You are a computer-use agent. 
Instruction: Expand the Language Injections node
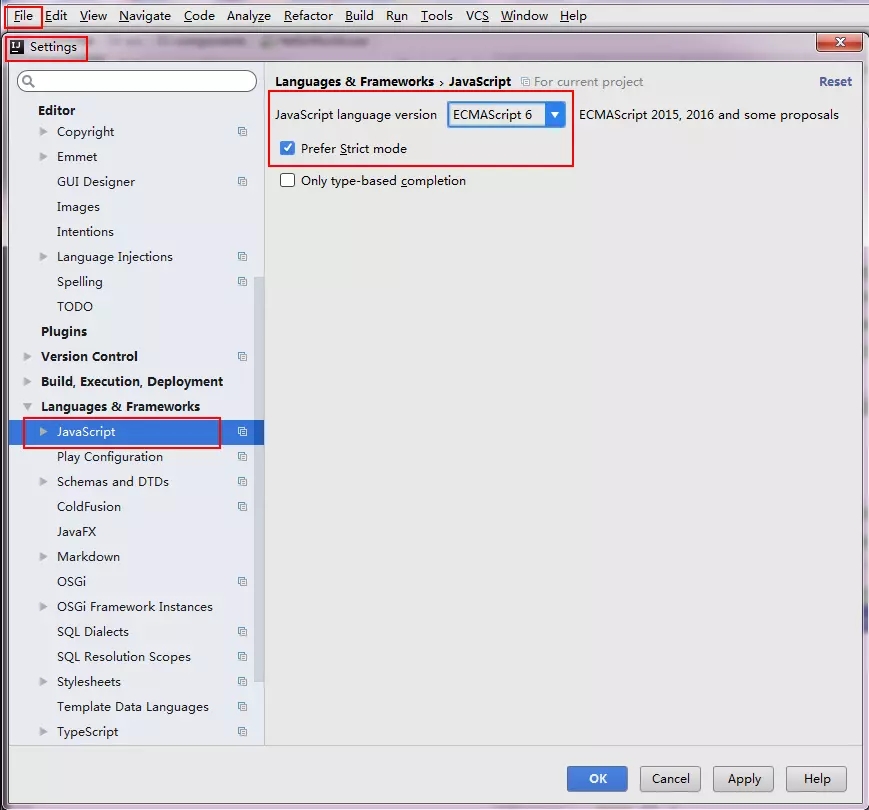pos(43,256)
